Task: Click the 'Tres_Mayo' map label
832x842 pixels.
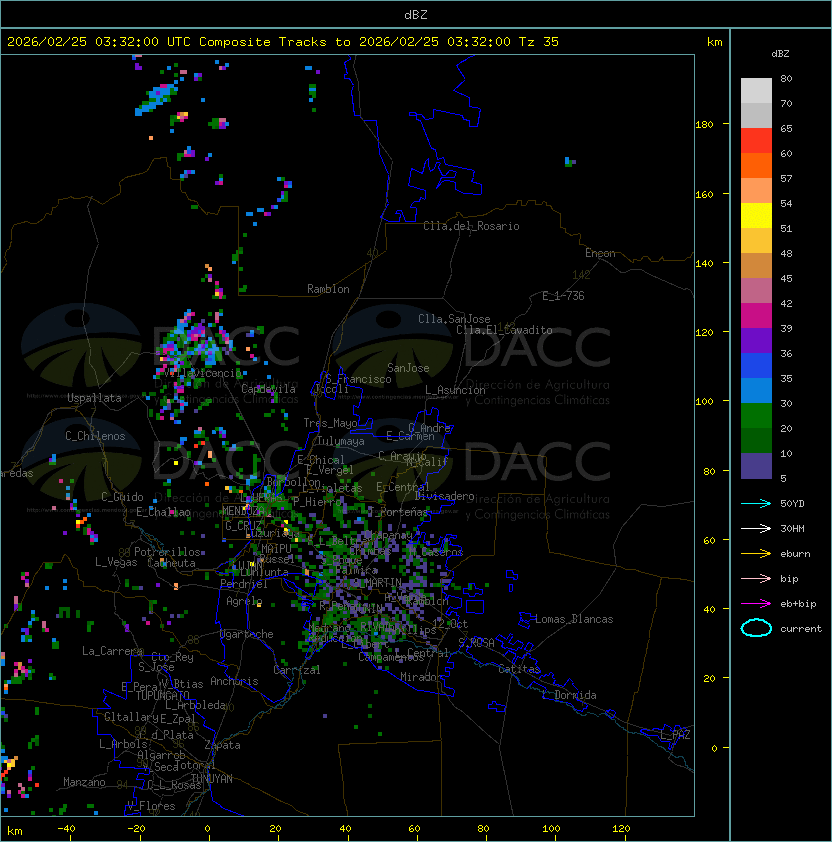Action: pos(330,423)
